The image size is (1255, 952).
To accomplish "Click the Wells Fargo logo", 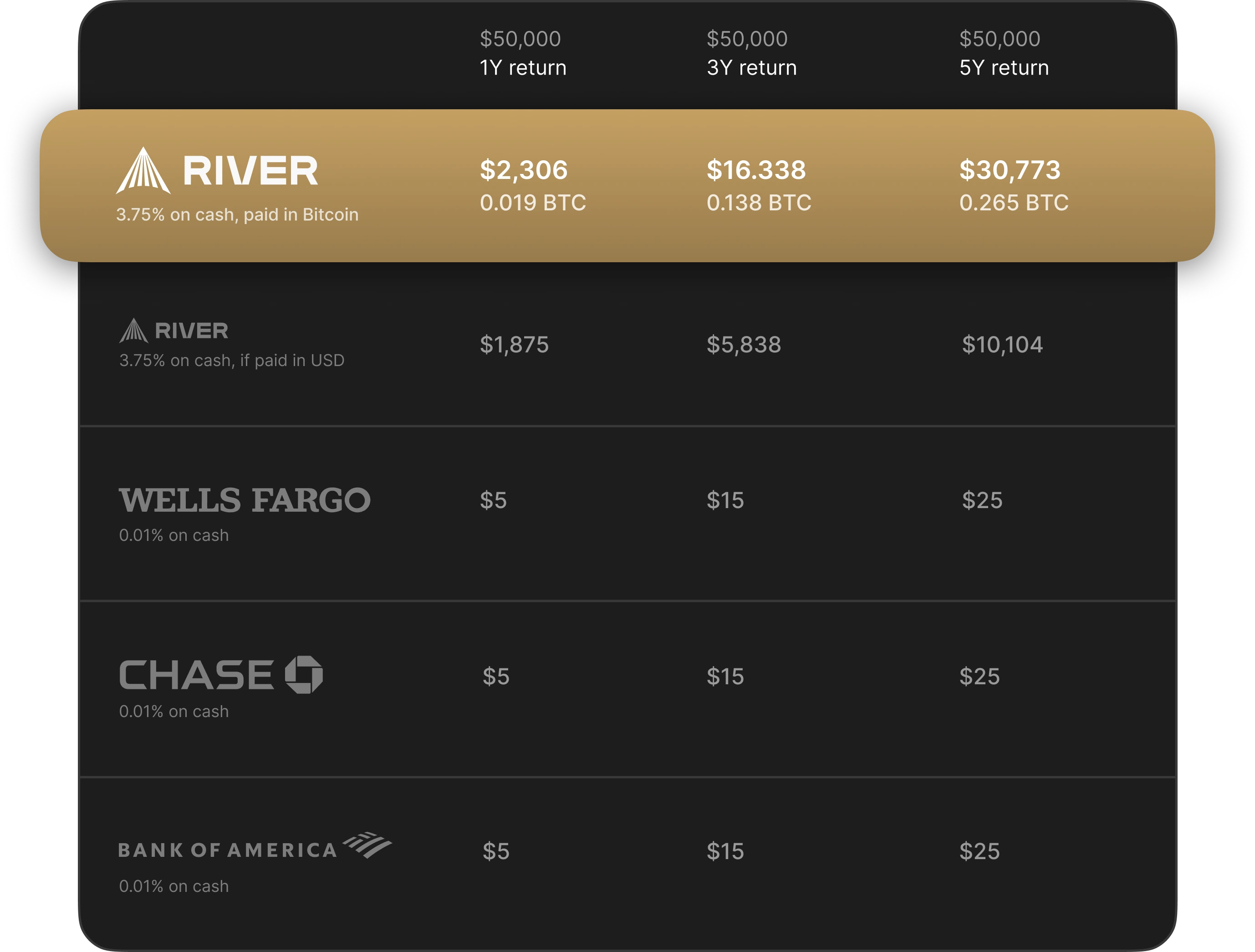I will pos(245,500).
